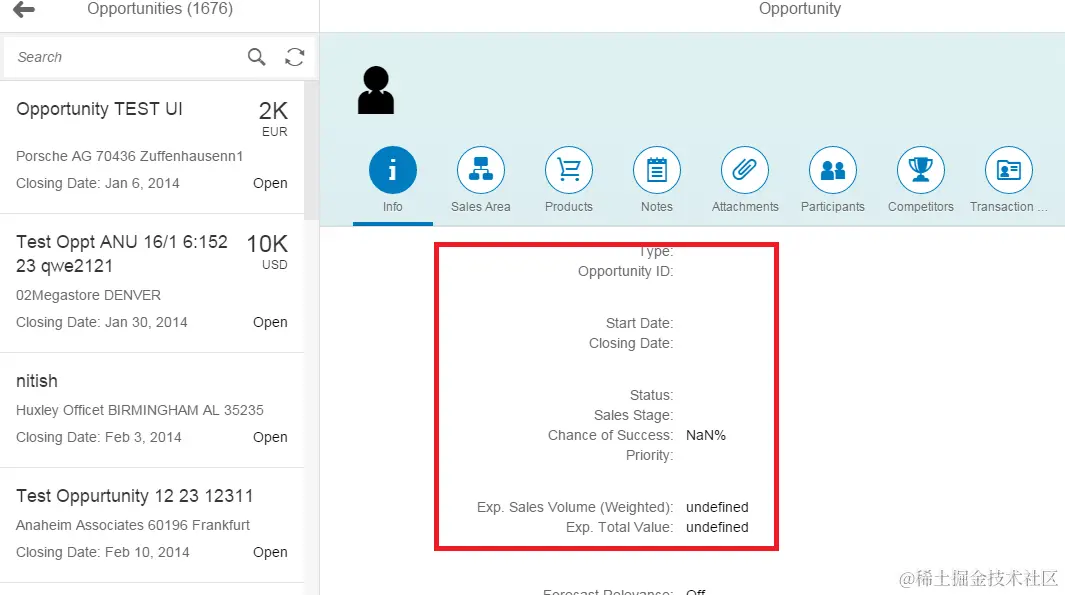Click the Sales Stage label
The image size is (1065, 595).
point(634,415)
